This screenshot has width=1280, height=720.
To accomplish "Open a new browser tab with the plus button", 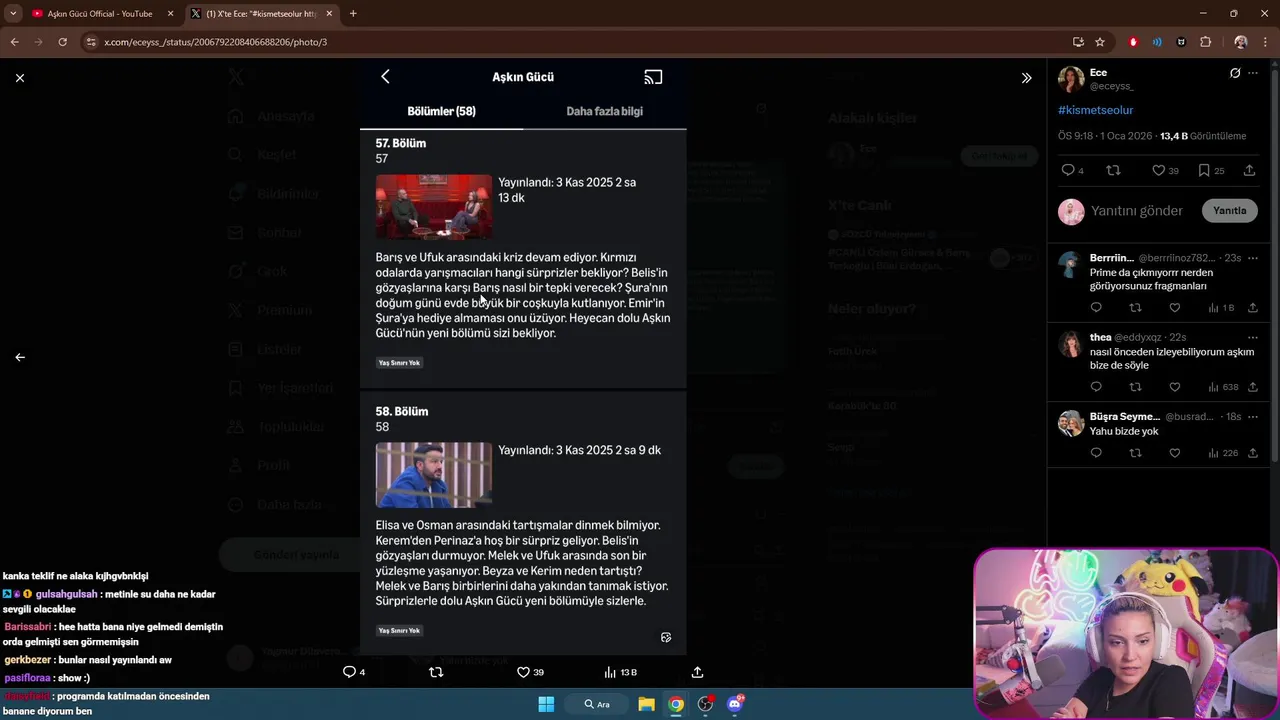I will click(x=353, y=14).
